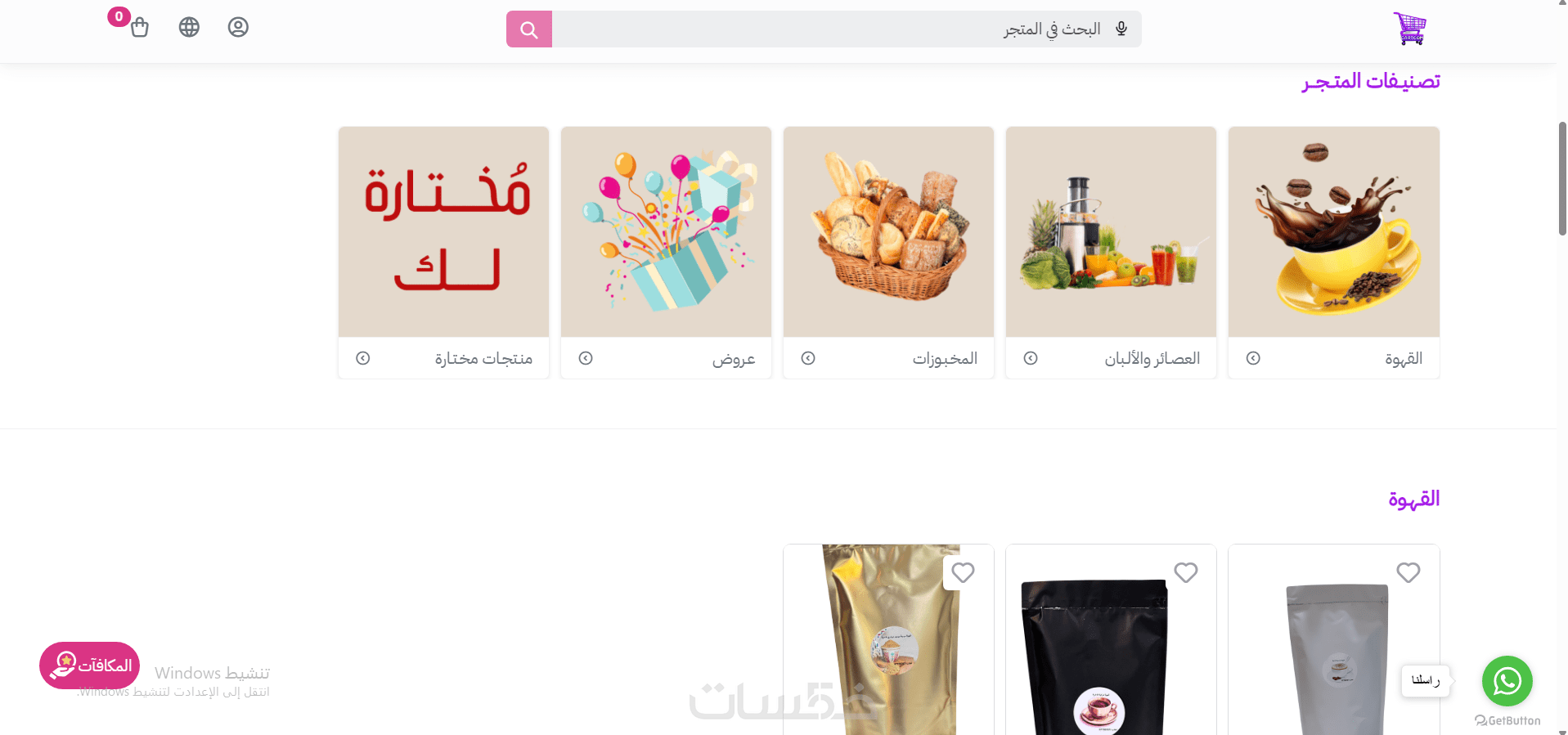Open the user account profile icon
The image size is (1568, 735).
pyautogui.click(x=238, y=27)
